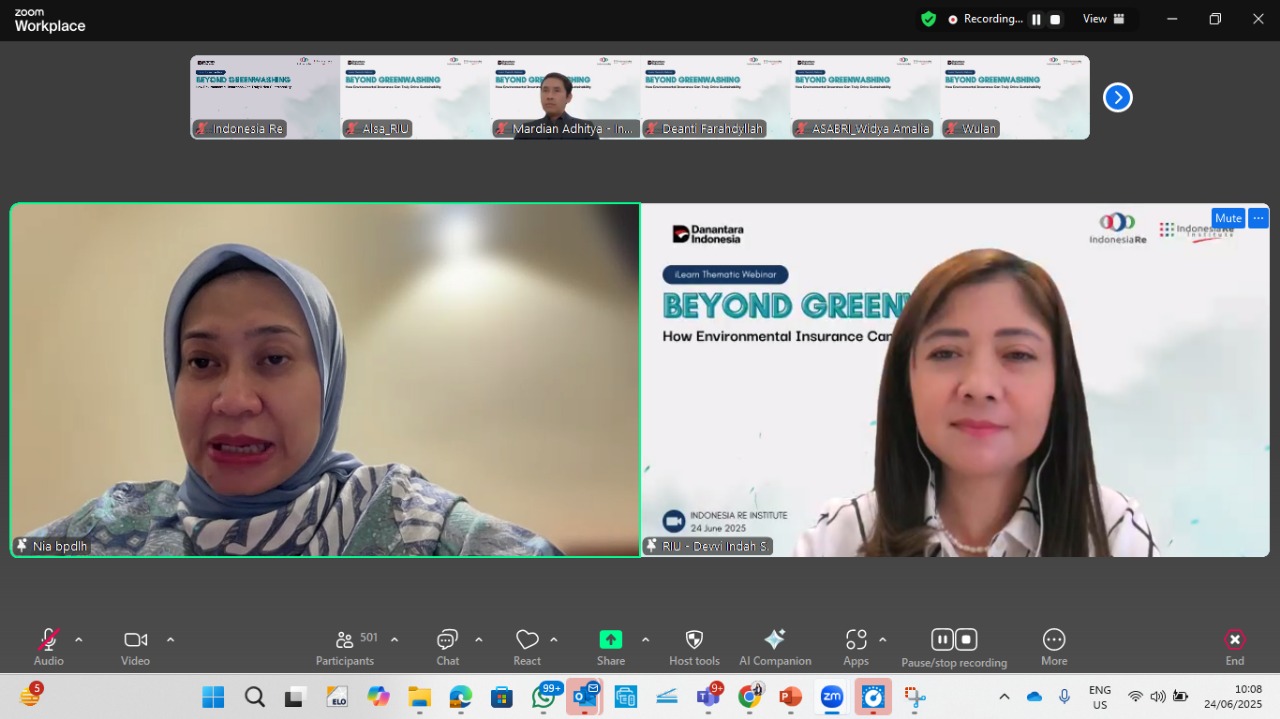Expand video options arrow

coord(170,639)
